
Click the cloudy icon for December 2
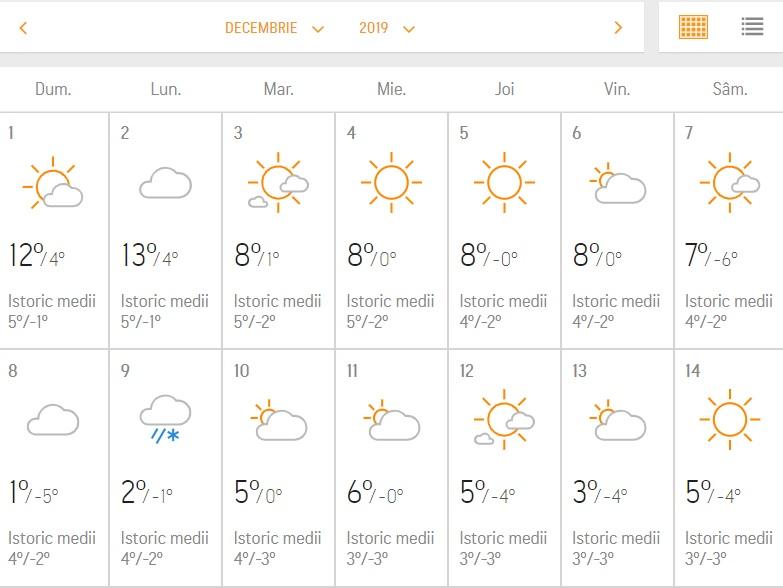click(165, 184)
